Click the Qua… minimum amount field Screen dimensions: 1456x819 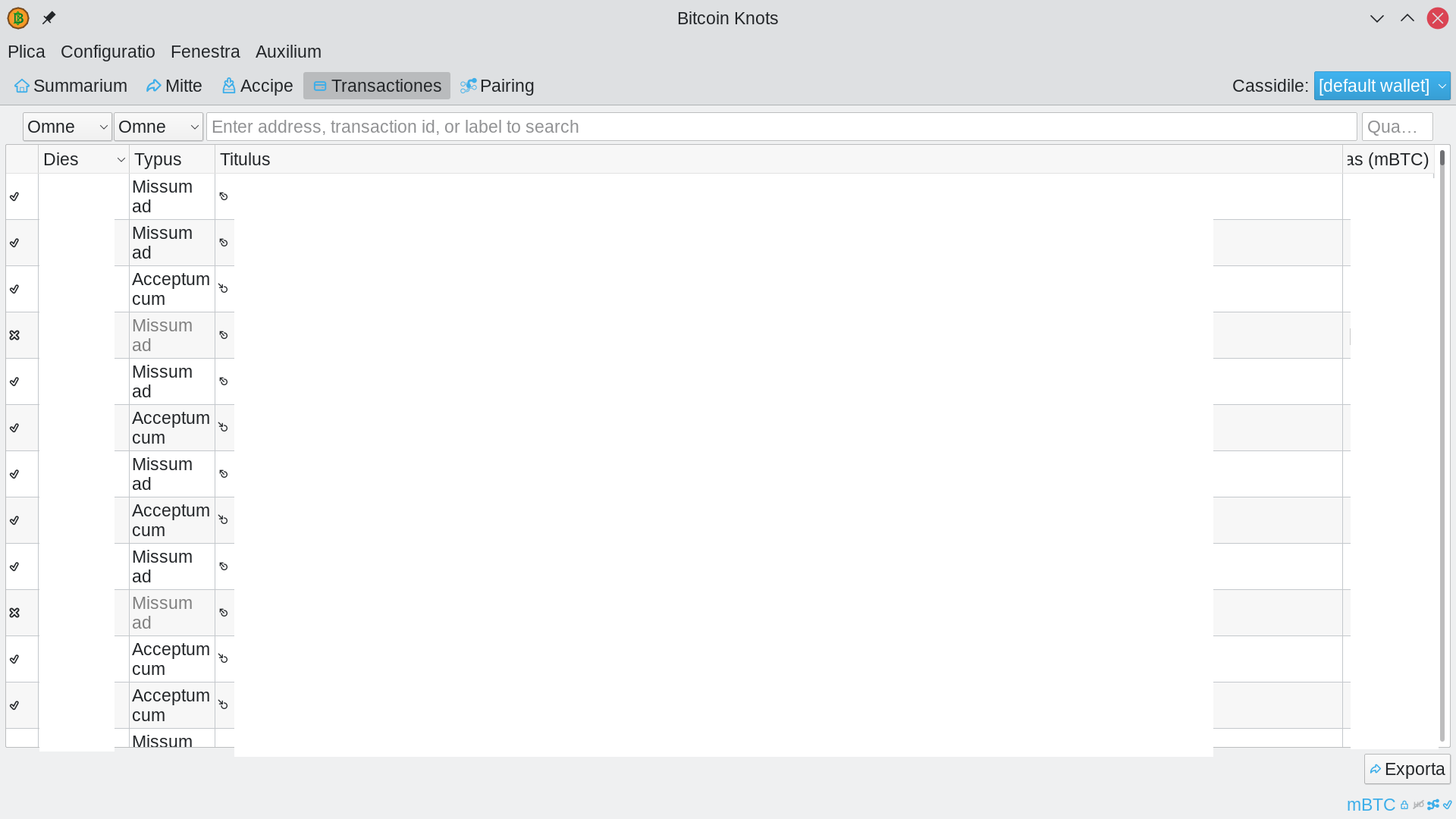coord(1397,127)
